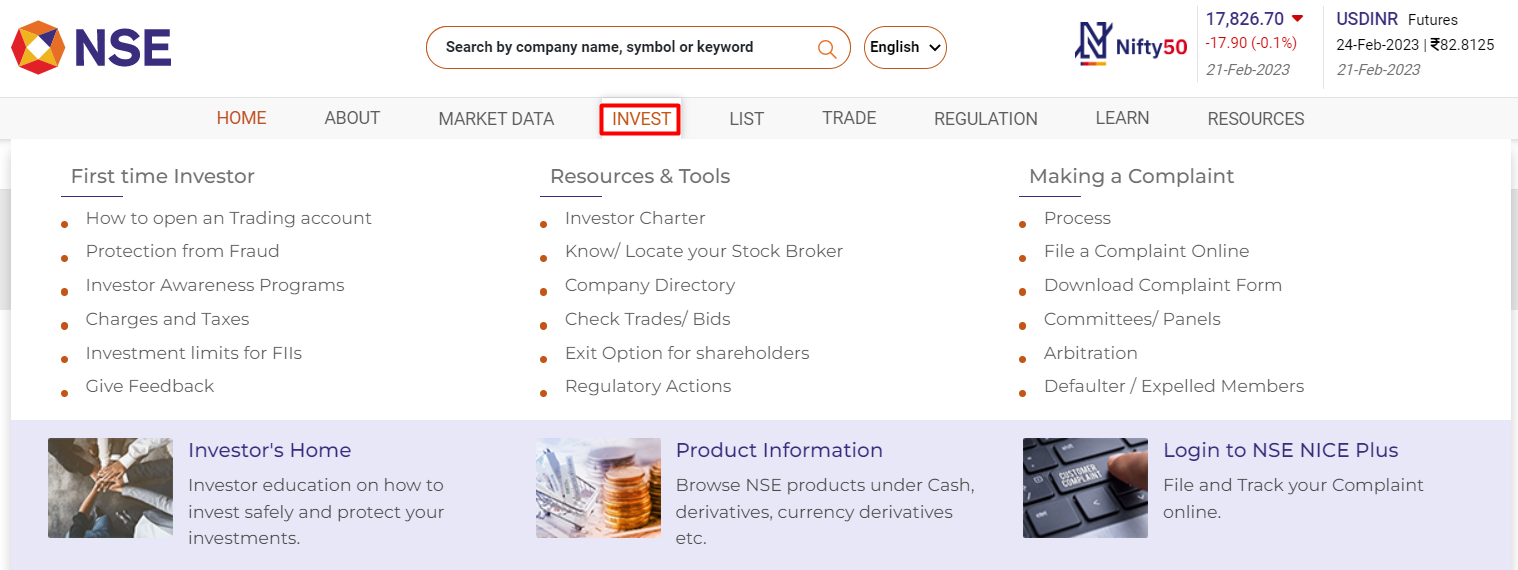Click the USDINR Futures quote
The height and width of the screenshot is (570, 1518).
pyautogui.click(x=1415, y=45)
